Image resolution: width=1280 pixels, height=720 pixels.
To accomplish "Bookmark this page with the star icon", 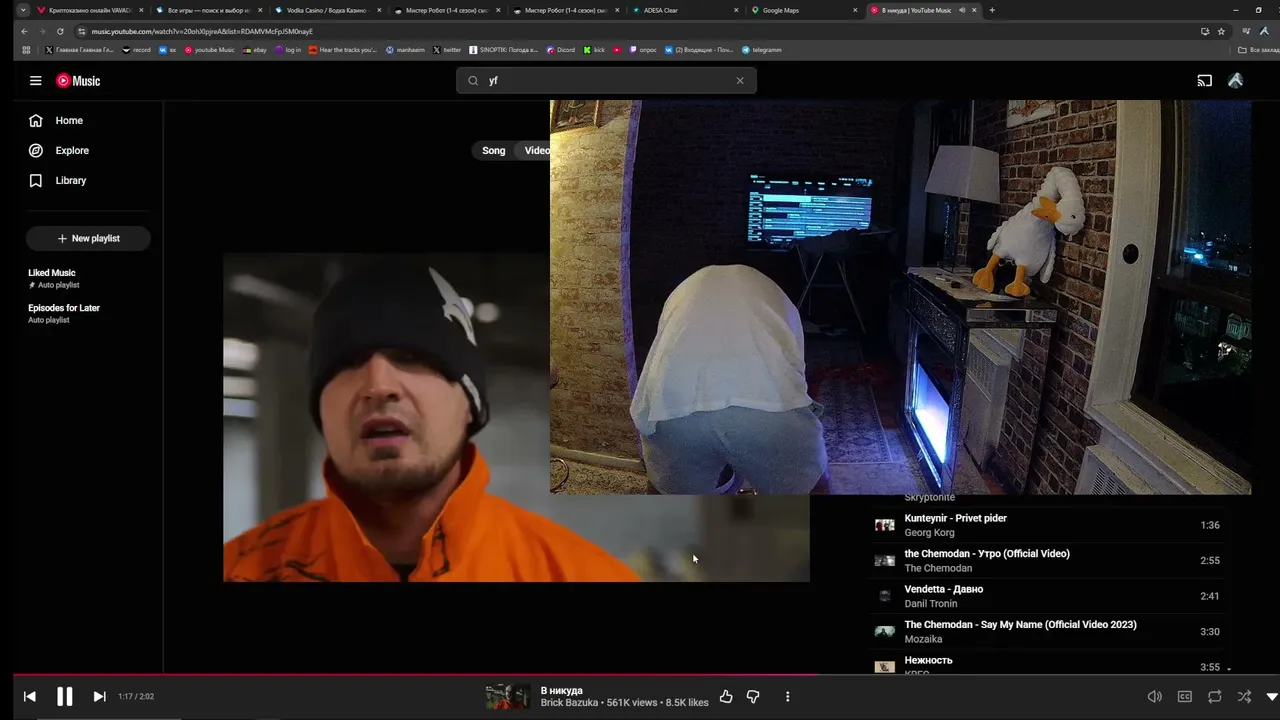I will tap(1221, 31).
